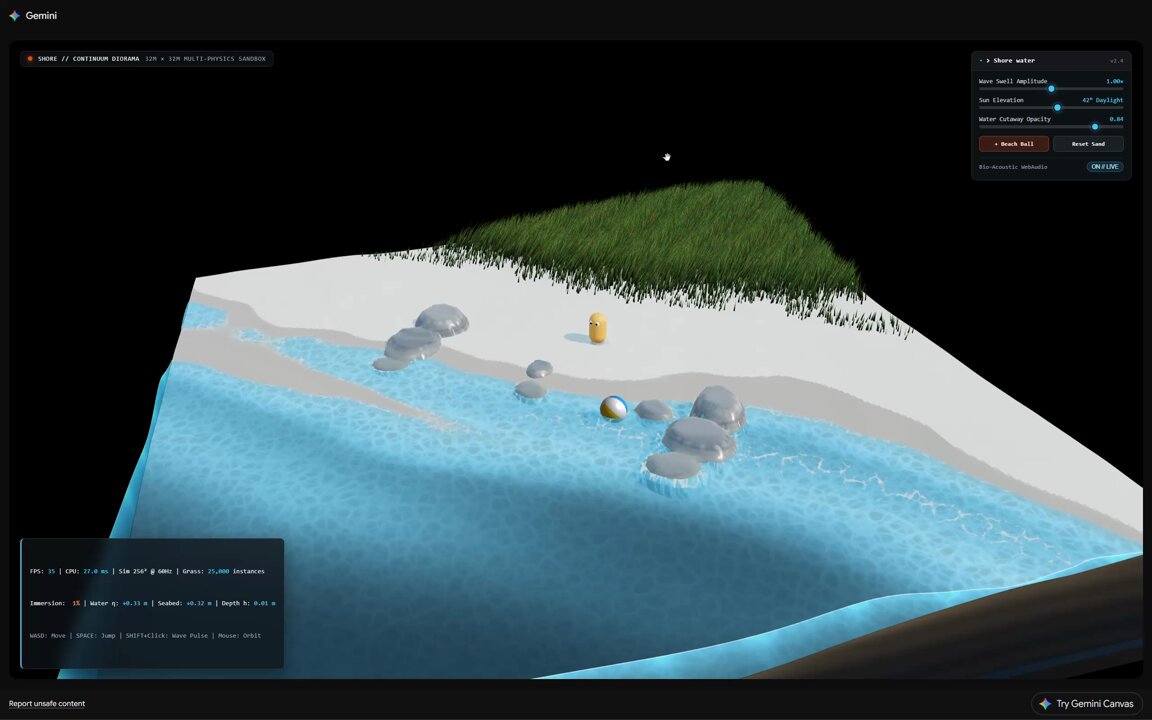Click the 'Water η: +0.33 m' readout
The height and width of the screenshot is (720, 1152).
118,604
